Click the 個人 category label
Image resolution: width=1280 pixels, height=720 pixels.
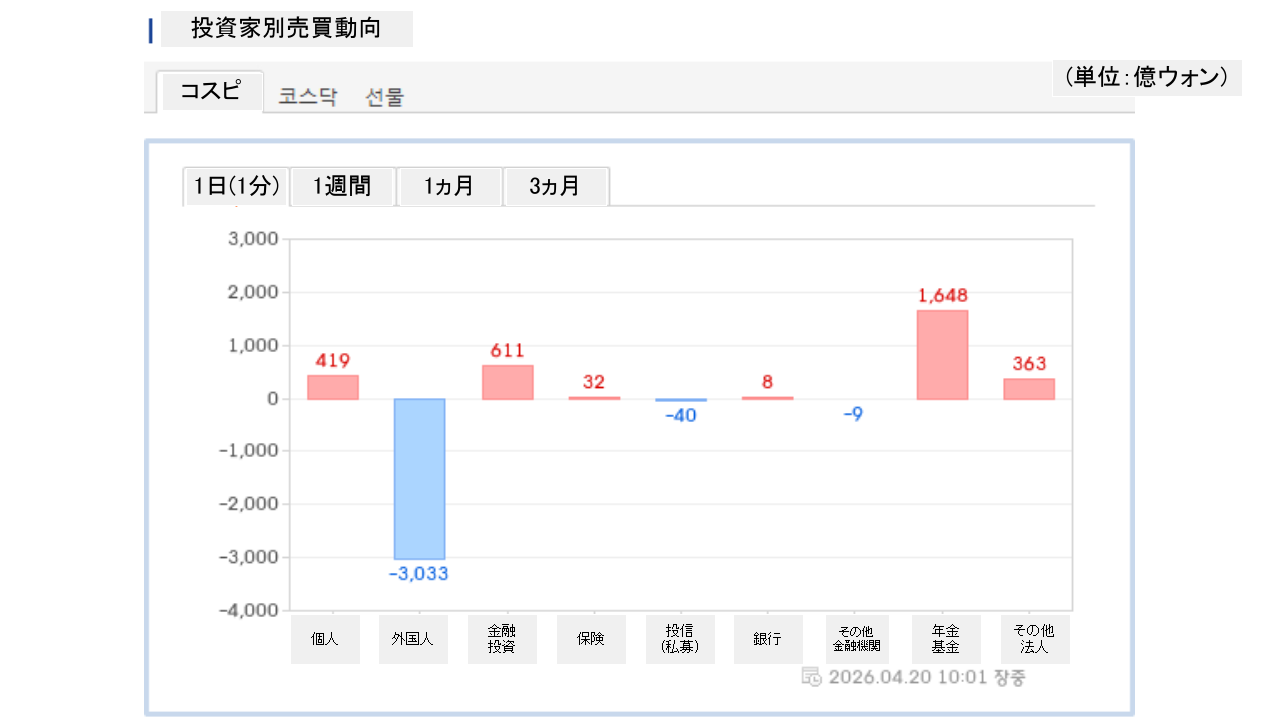click(x=325, y=639)
